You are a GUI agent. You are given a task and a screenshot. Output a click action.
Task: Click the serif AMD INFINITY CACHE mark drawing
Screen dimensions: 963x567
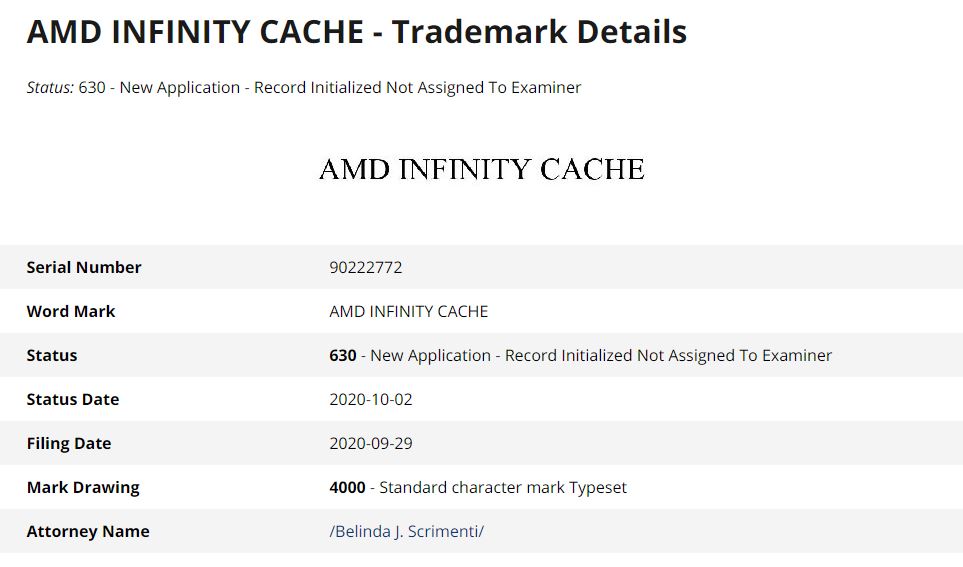pos(481,169)
